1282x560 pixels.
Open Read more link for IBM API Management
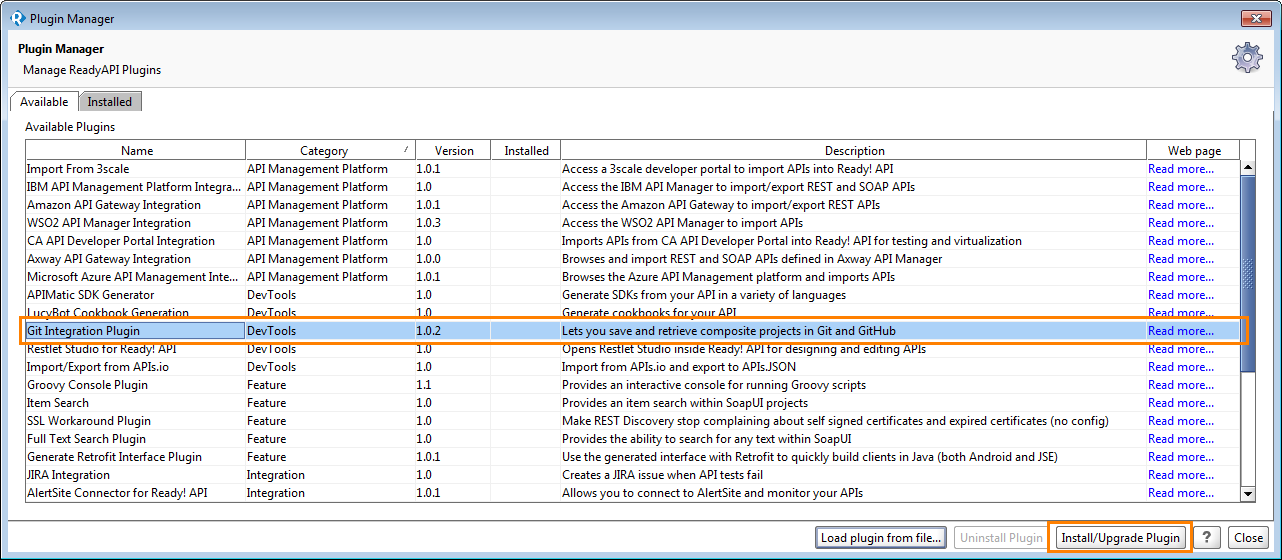(x=1181, y=187)
